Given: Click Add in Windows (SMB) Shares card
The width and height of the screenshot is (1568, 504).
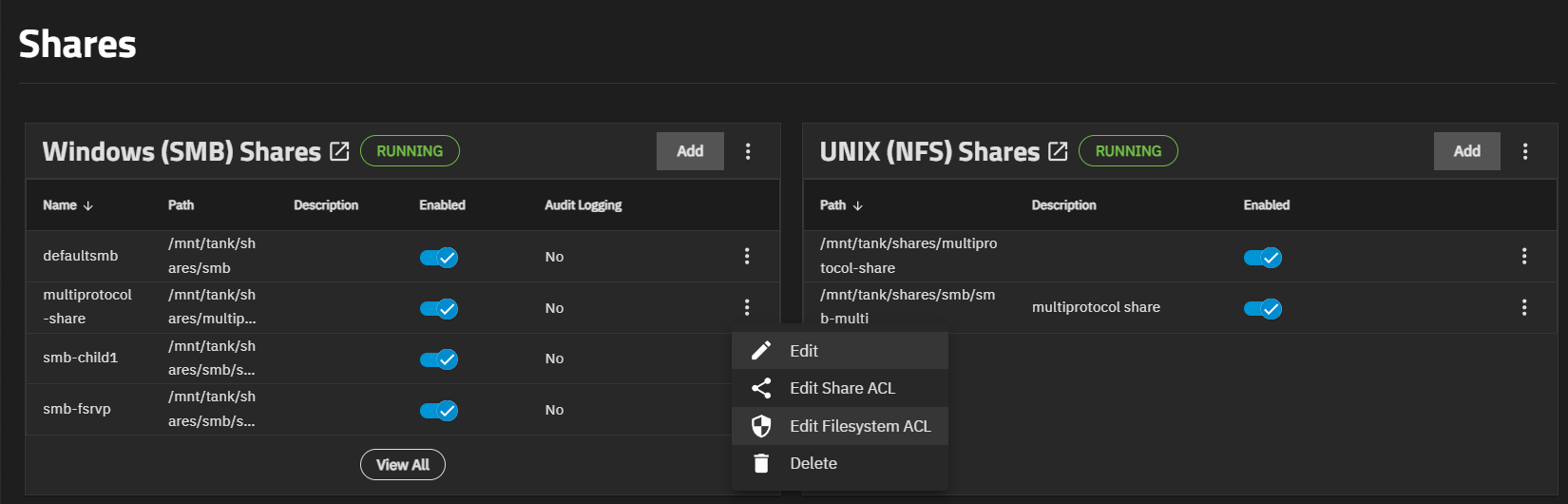Looking at the screenshot, I should pos(690,151).
